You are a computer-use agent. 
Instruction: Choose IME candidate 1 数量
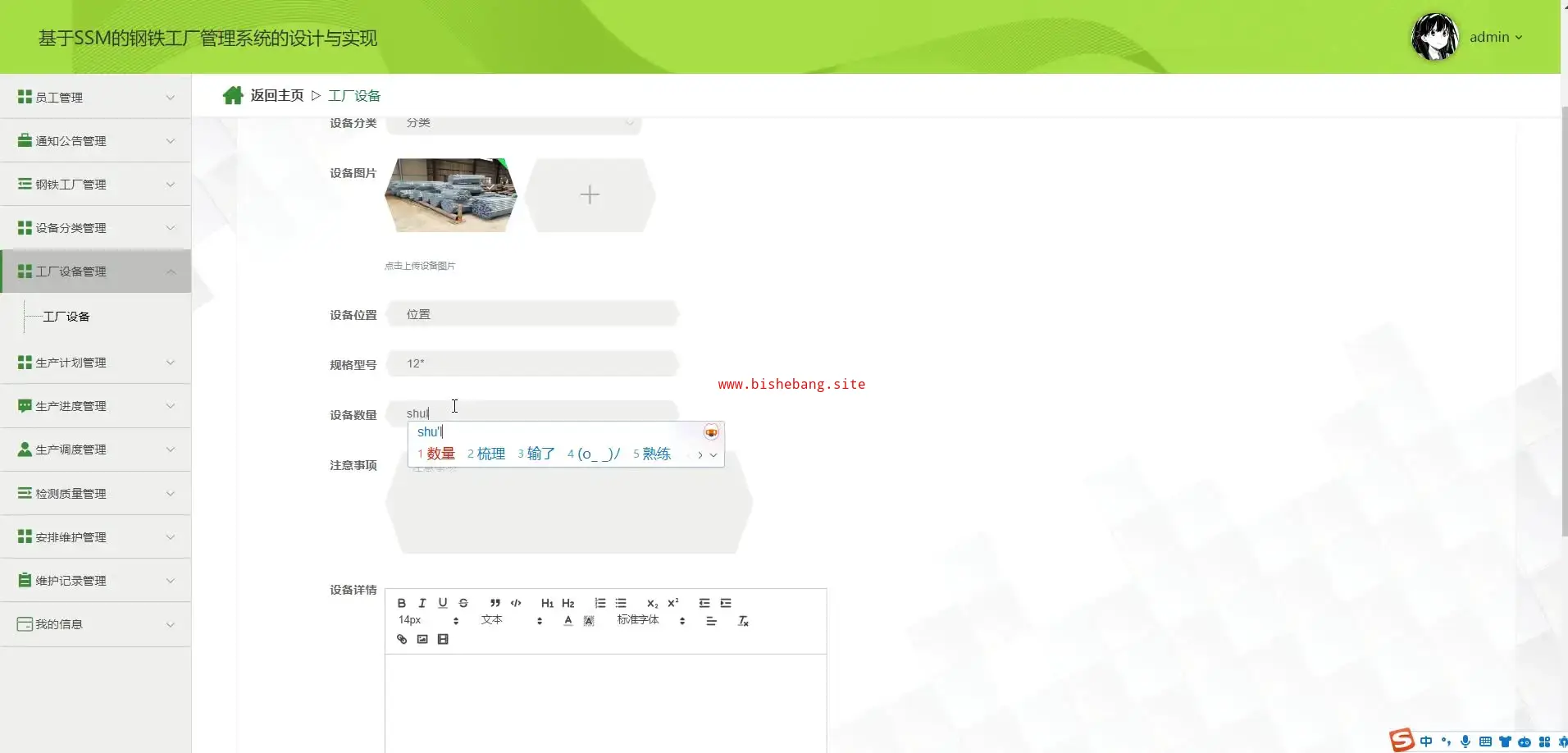[436, 454]
